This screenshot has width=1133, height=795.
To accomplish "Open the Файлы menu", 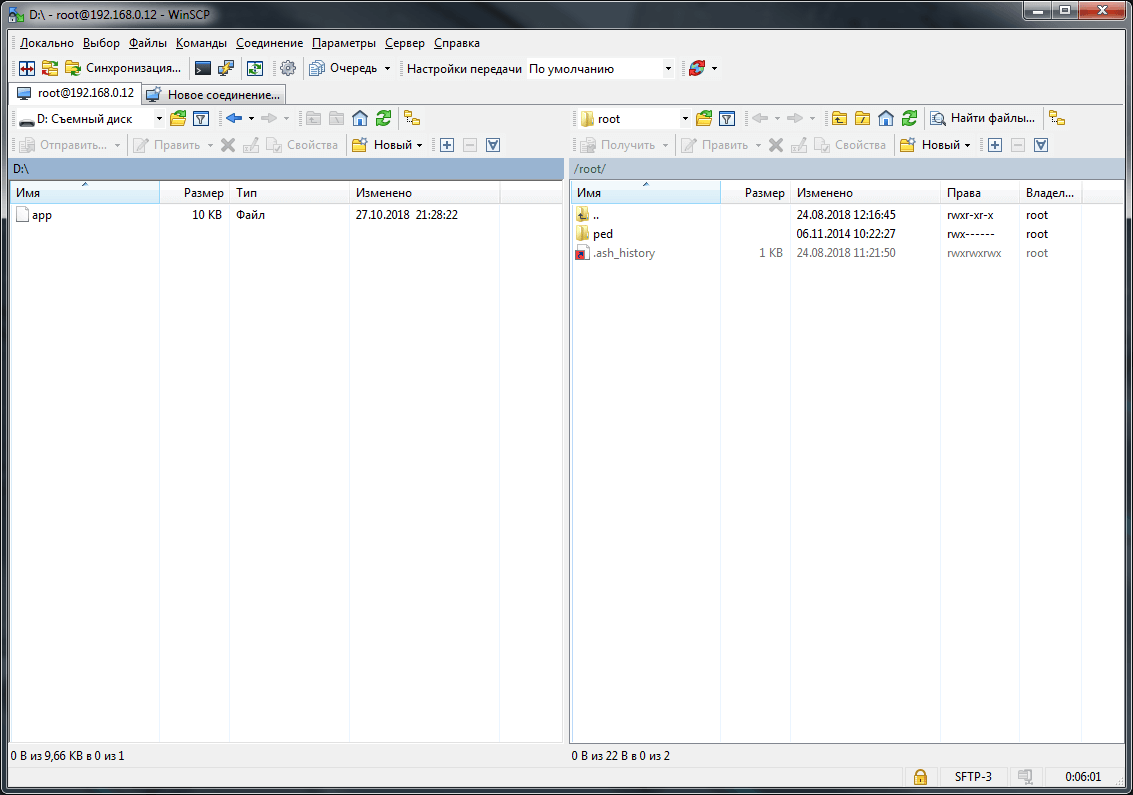I will [x=147, y=43].
